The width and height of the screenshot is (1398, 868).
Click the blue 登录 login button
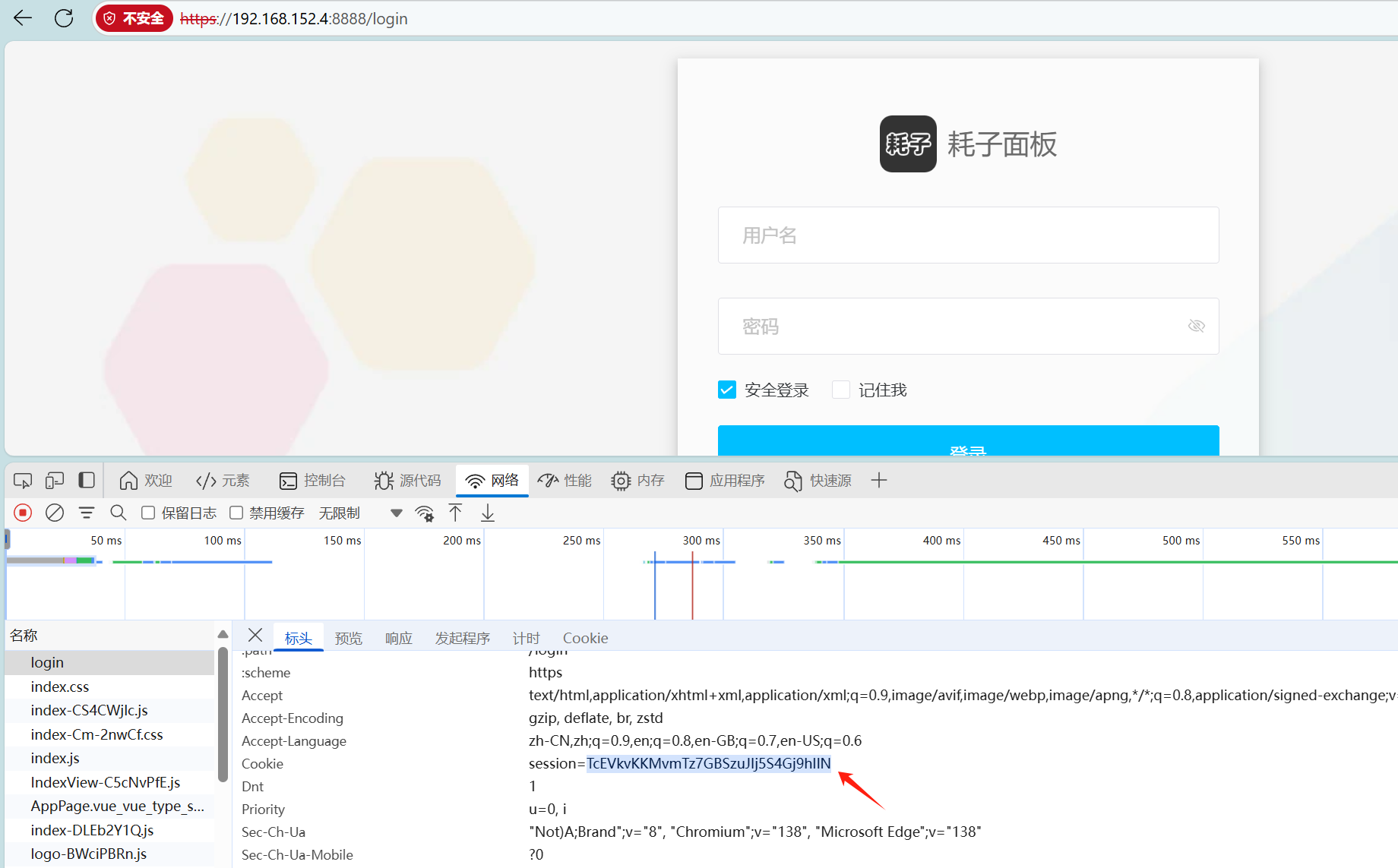pyautogui.click(x=968, y=442)
